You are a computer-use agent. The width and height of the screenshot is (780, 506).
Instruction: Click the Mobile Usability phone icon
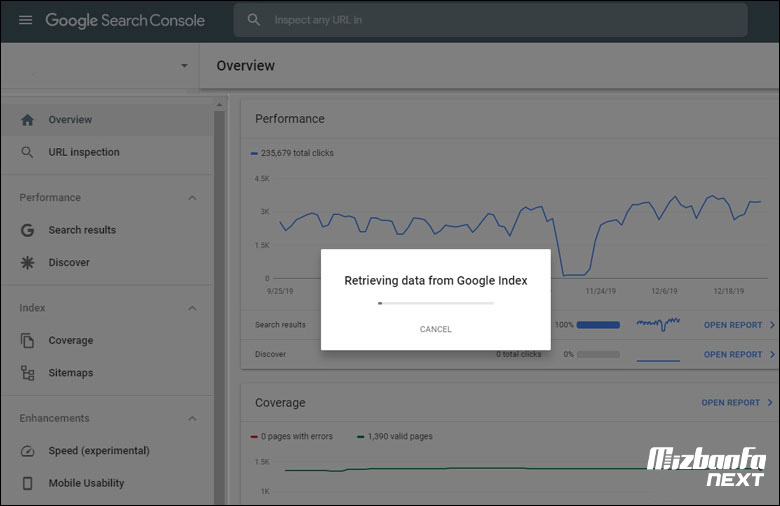pos(27,483)
